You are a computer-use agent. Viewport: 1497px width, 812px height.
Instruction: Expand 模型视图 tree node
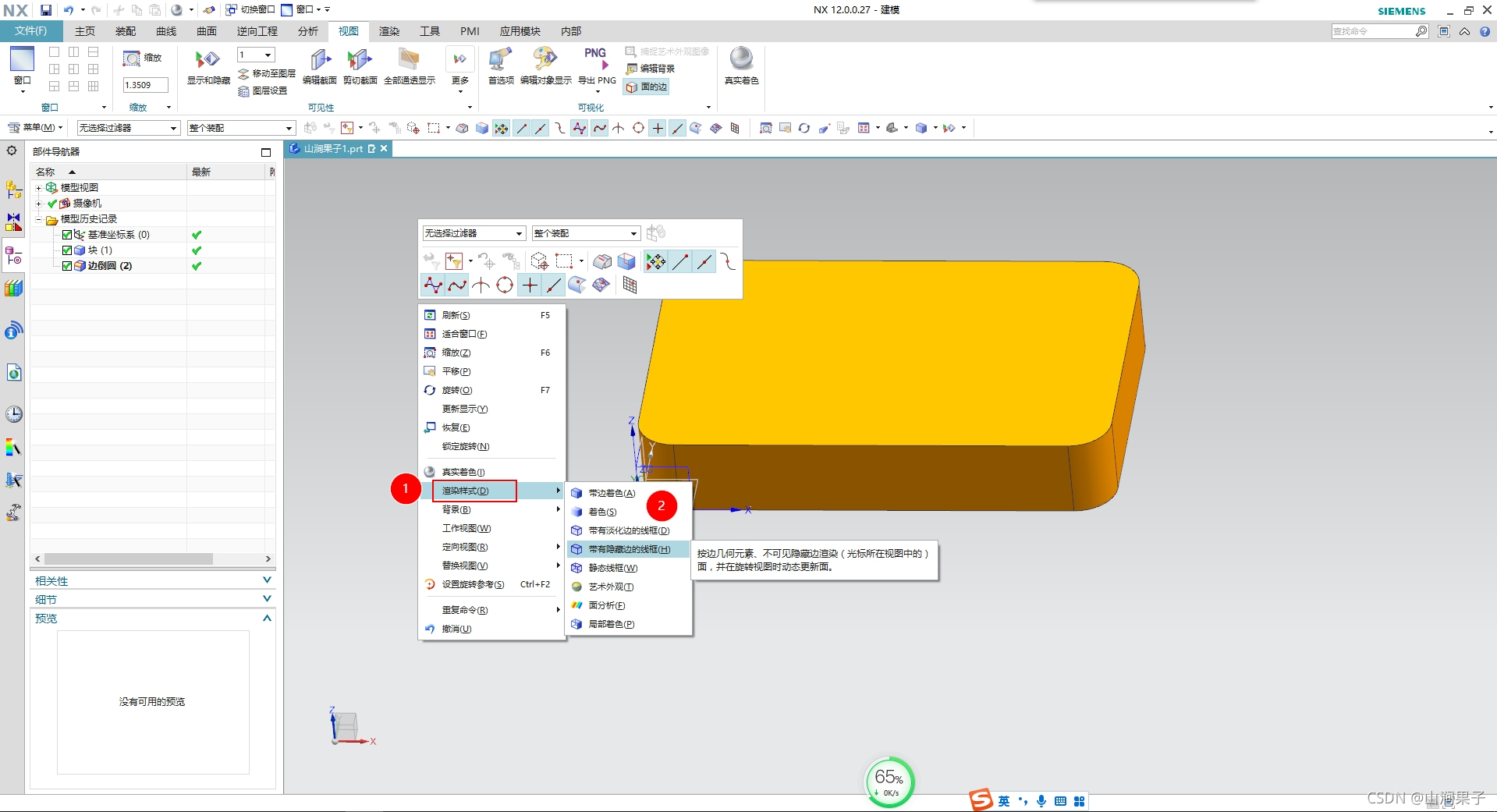38,188
